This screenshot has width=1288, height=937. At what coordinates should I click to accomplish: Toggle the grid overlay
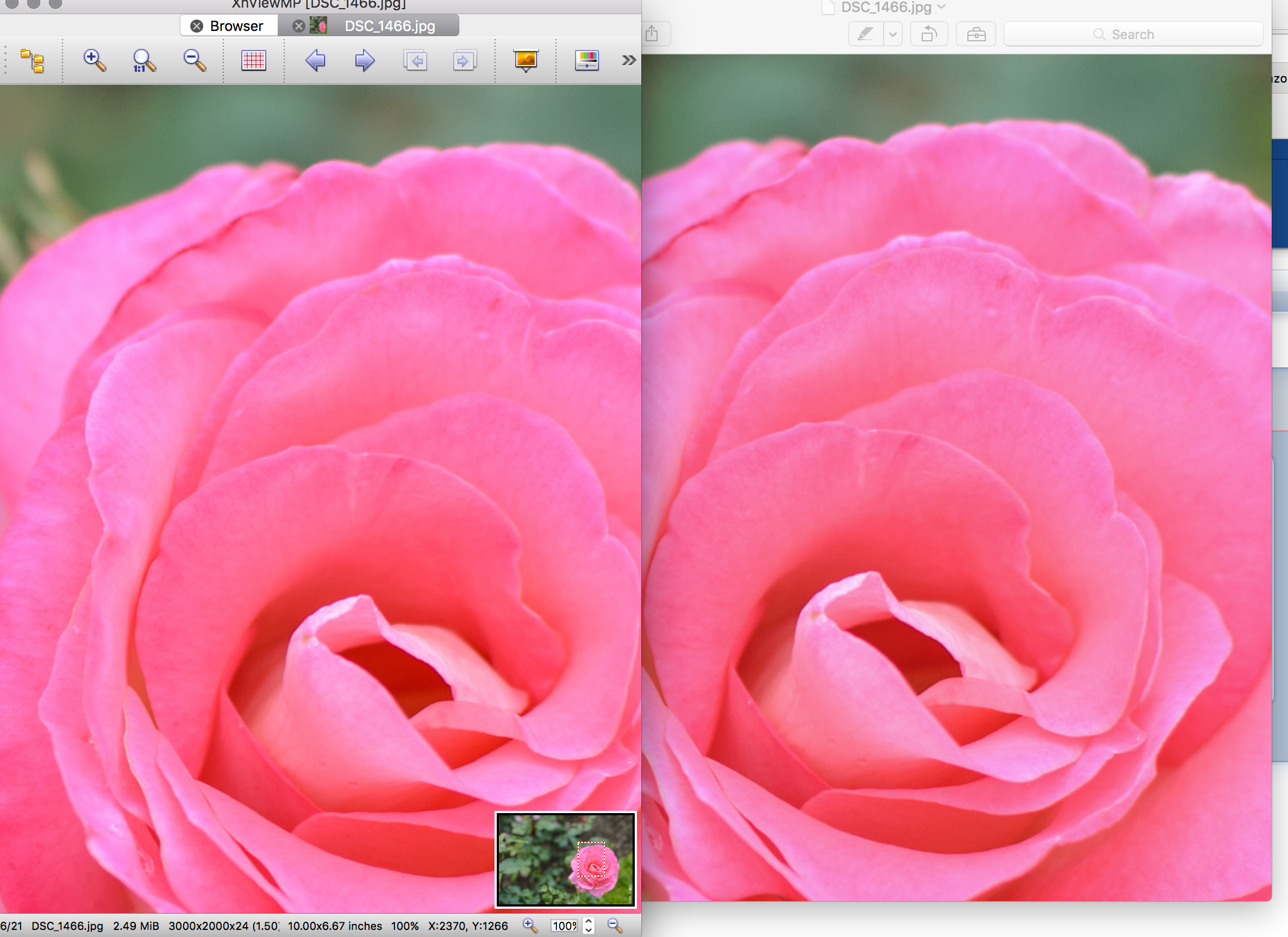point(253,60)
